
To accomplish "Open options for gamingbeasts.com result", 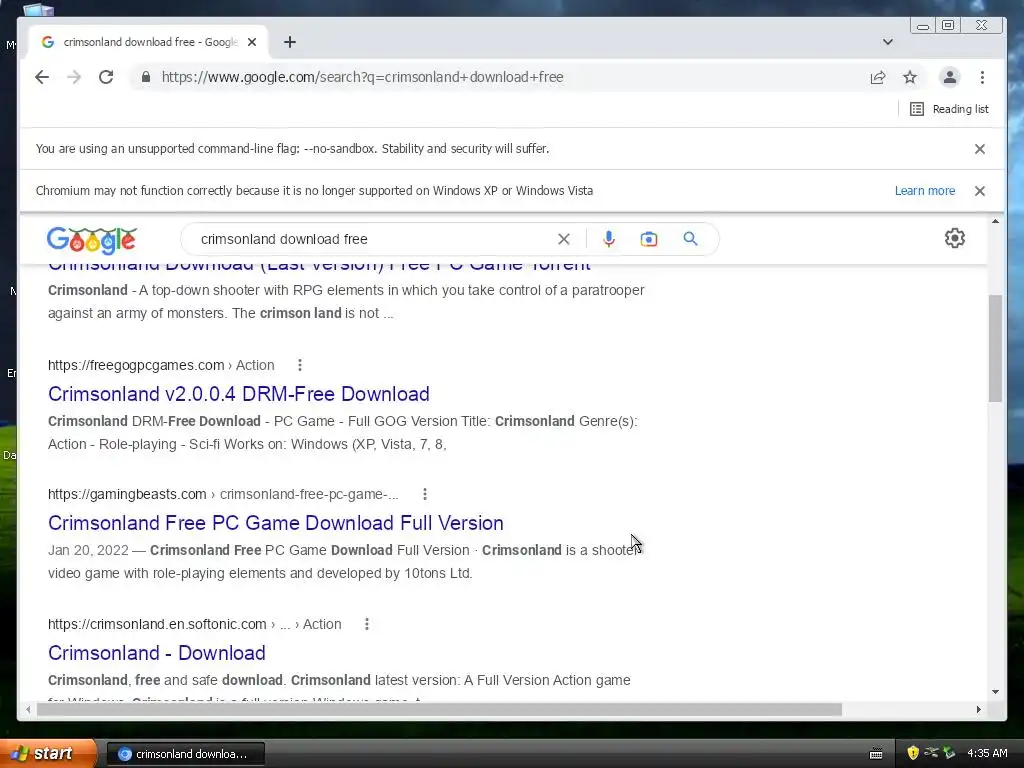I will tap(425, 494).
